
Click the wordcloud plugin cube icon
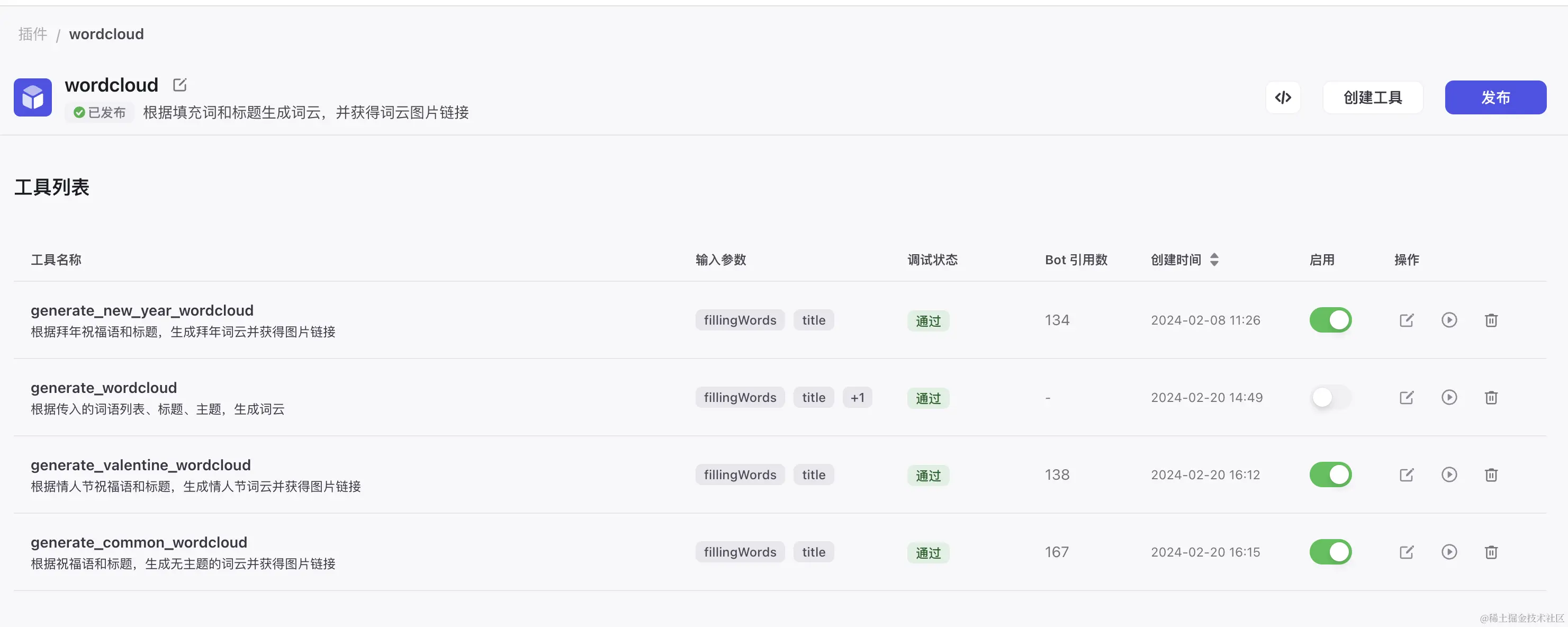[x=33, y=97]
